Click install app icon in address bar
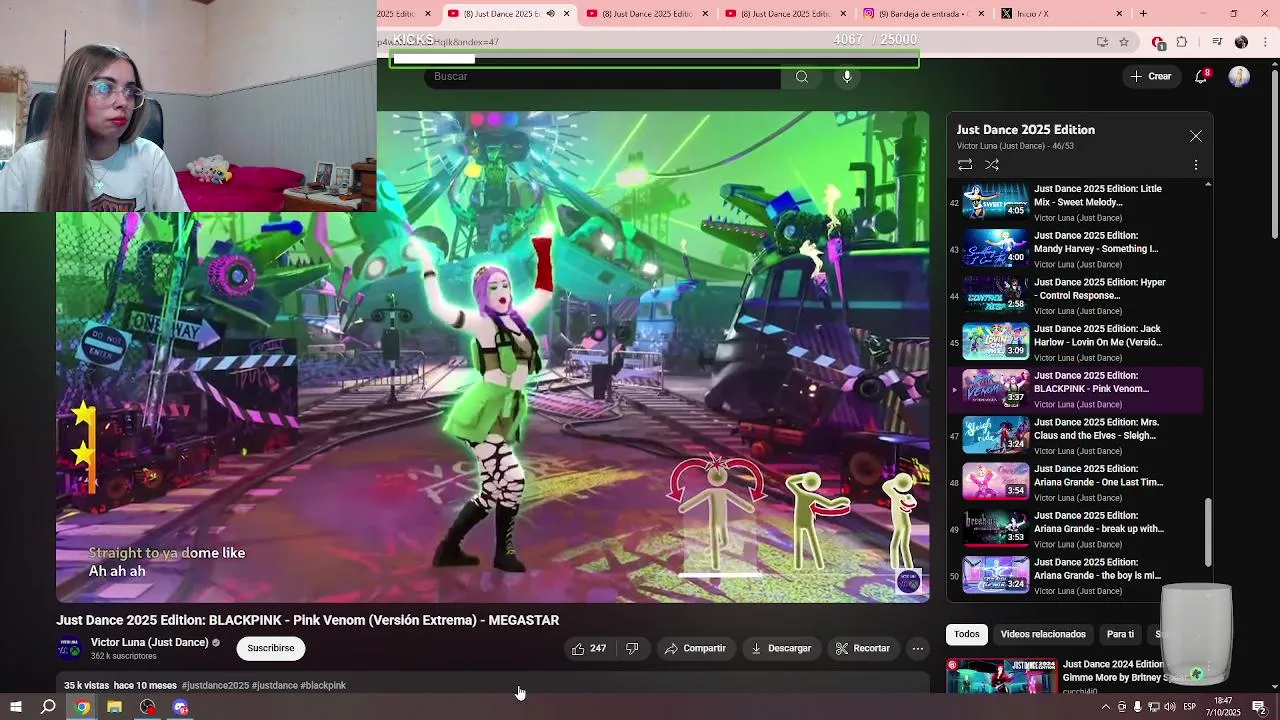Screen dimensions: 1280x720 [x=1102, y=42]
